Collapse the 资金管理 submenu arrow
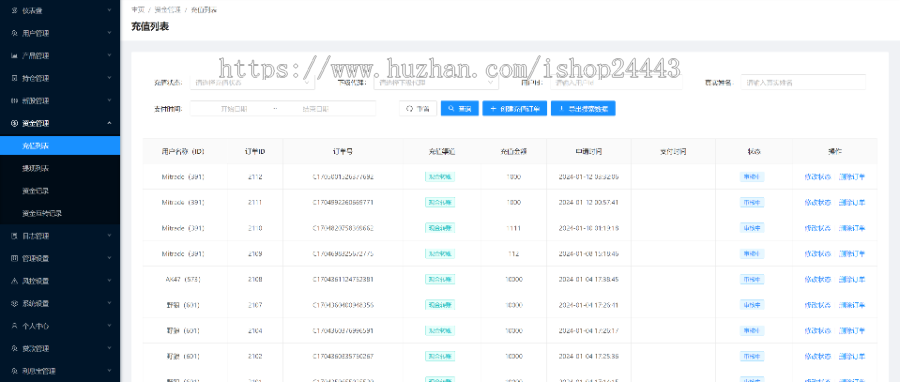The image size is (900, 382). coord(109,123)
